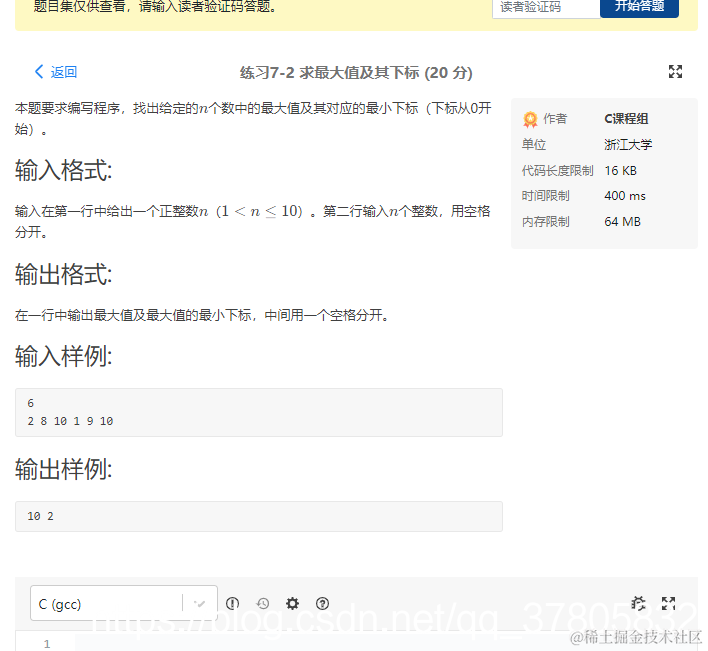Image resolution: width=708 pixels, height=651 pixels.
Task: Click the 时间限制 label
Action: 545,196
